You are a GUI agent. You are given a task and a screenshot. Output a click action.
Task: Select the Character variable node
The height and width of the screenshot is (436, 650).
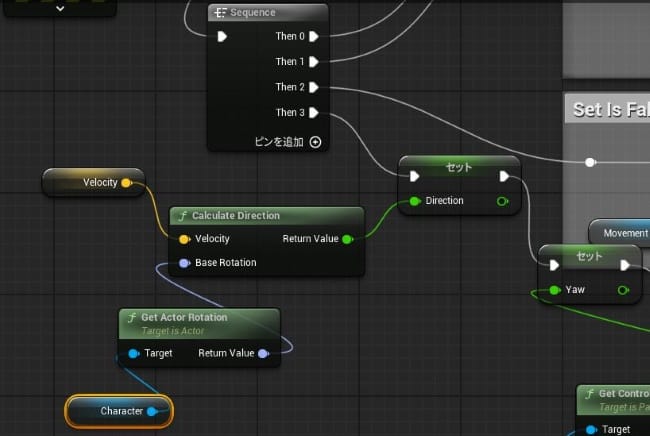[119, 412]
